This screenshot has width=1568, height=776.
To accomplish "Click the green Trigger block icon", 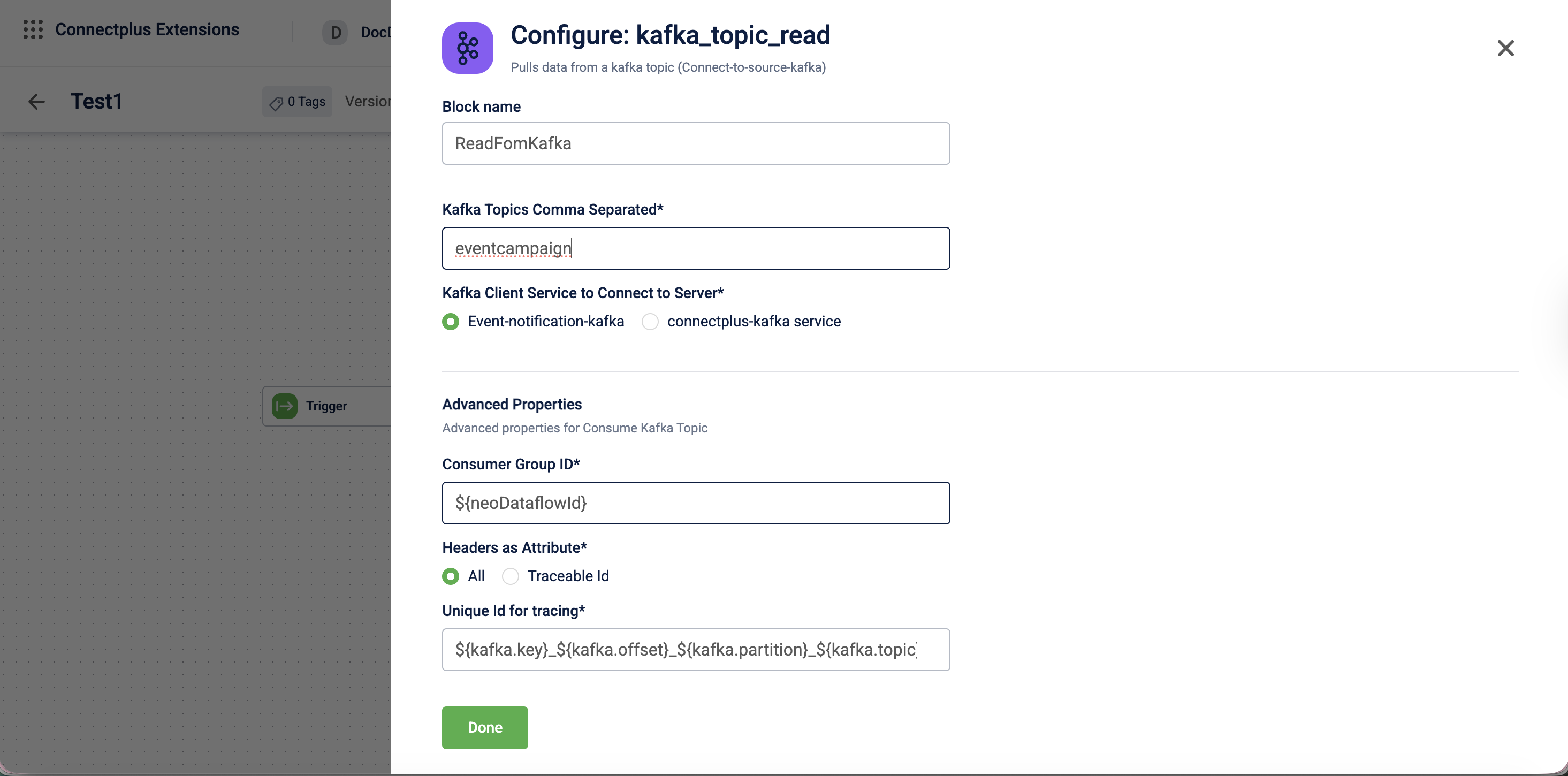I will pos(284,406).
